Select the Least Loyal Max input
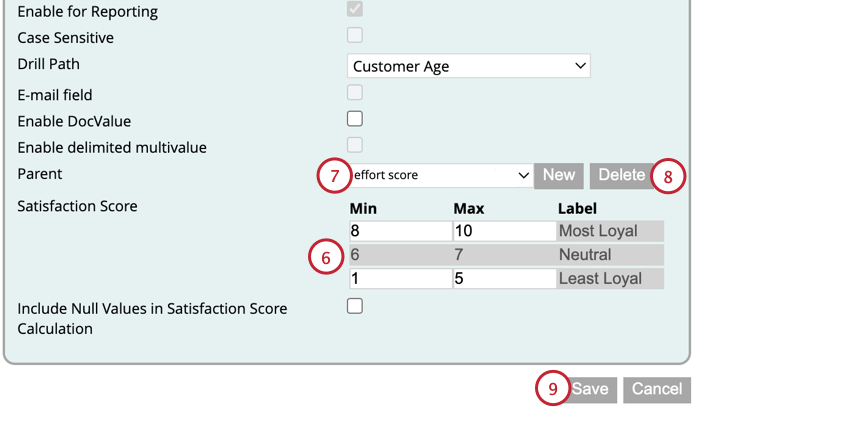The width and height of the screenshot is (850, 425). point(503,279)
